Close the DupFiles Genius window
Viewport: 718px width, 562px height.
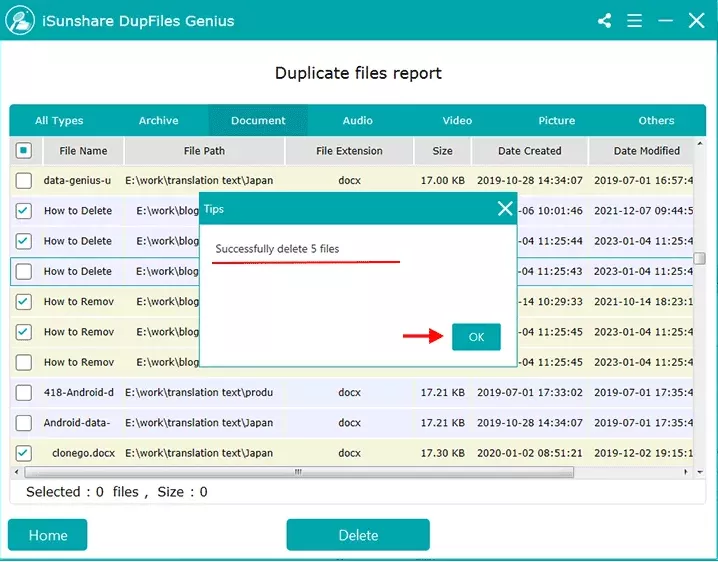[x=696, y=21]
